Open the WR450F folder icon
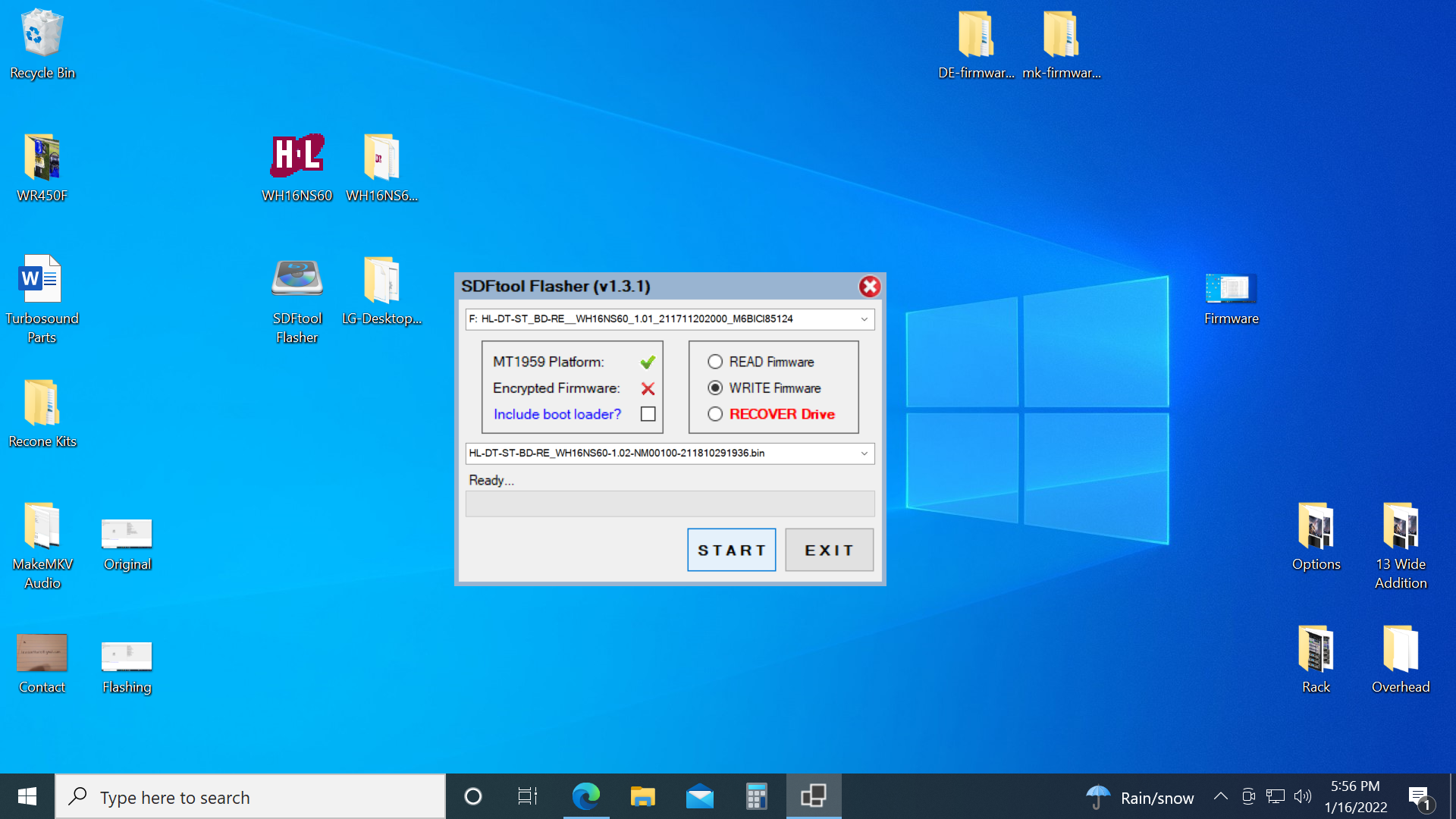 coord(42,168)
